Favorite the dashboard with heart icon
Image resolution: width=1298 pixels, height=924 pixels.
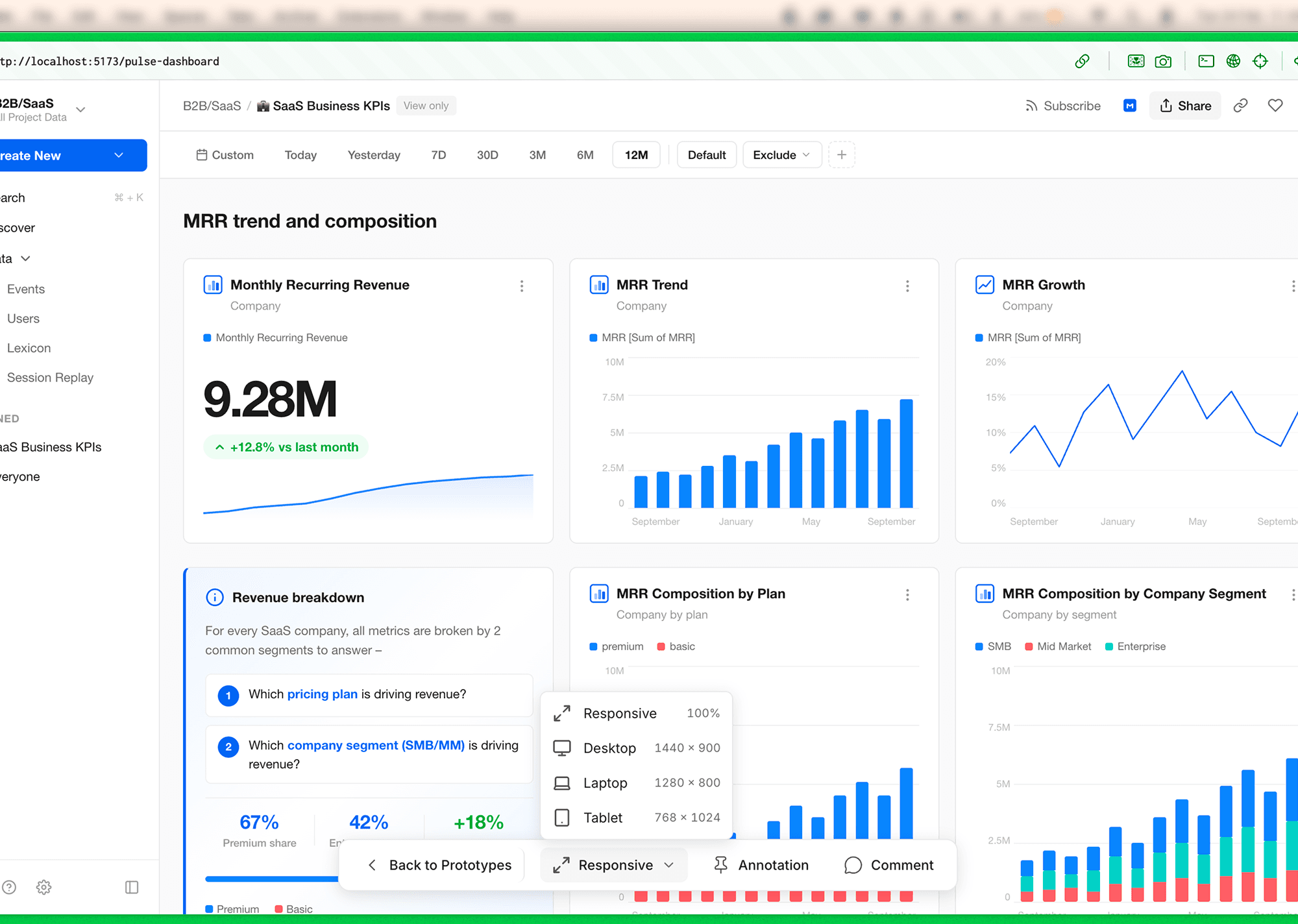click(x=1275, y=106)
